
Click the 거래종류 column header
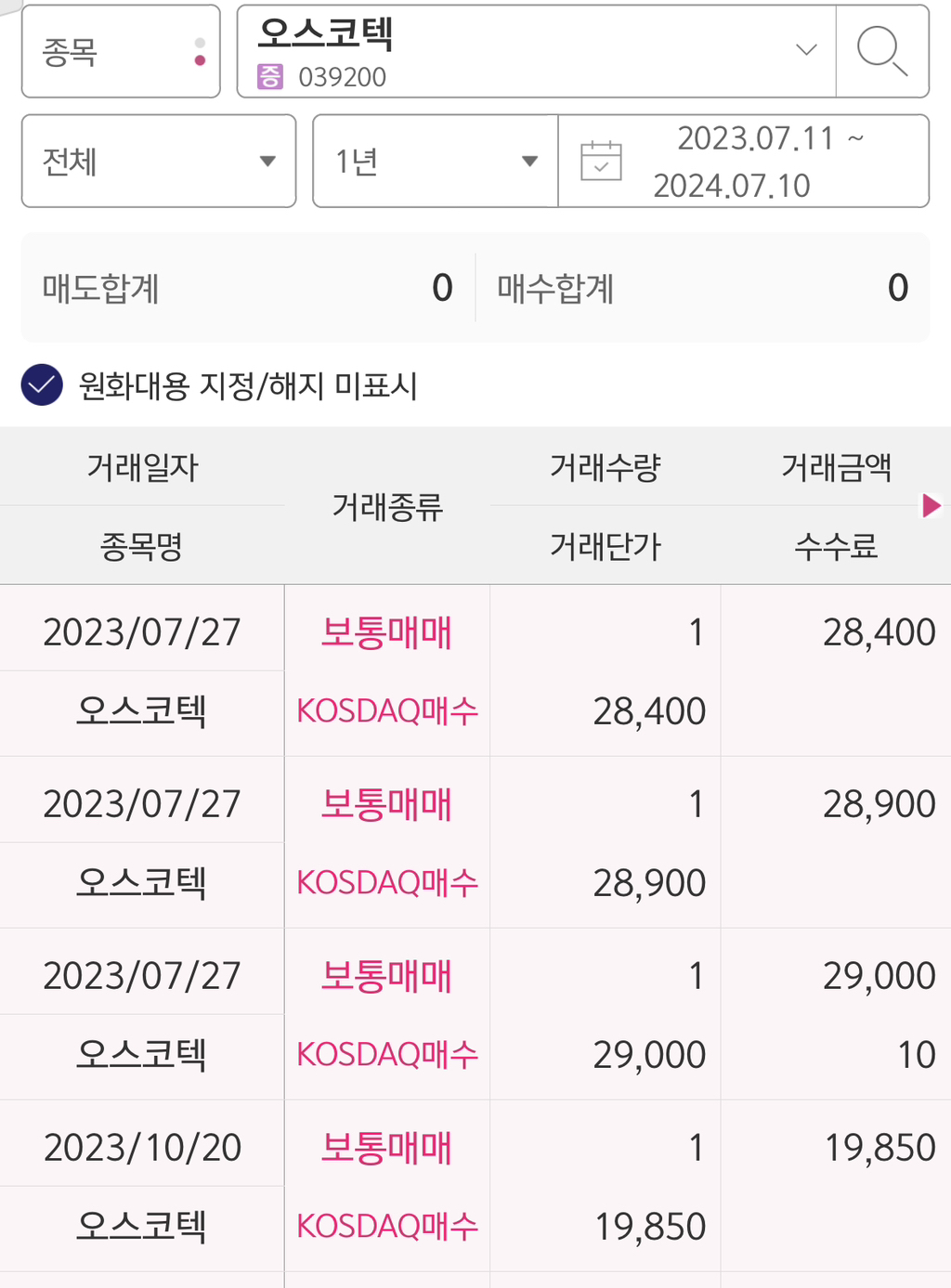387,507
